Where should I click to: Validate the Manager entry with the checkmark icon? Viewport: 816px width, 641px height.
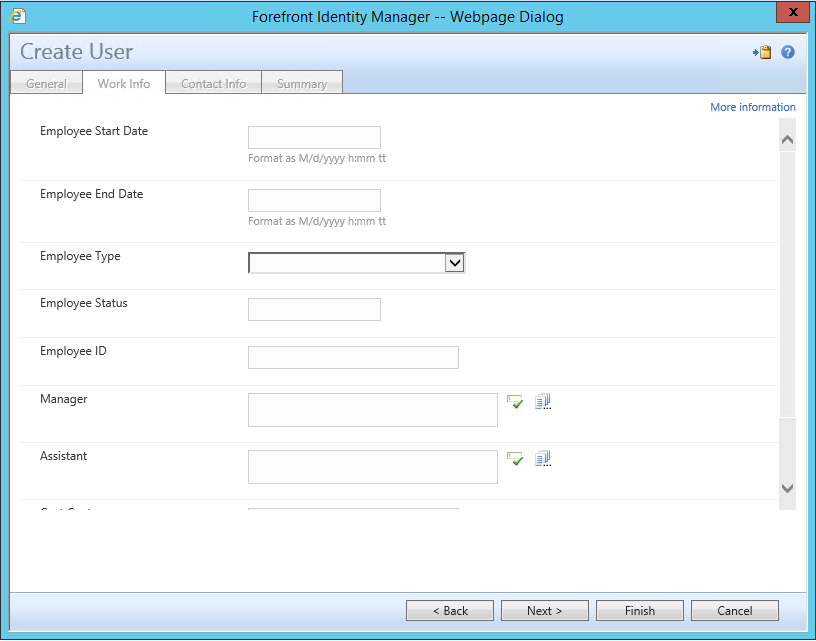click(515, 402)
